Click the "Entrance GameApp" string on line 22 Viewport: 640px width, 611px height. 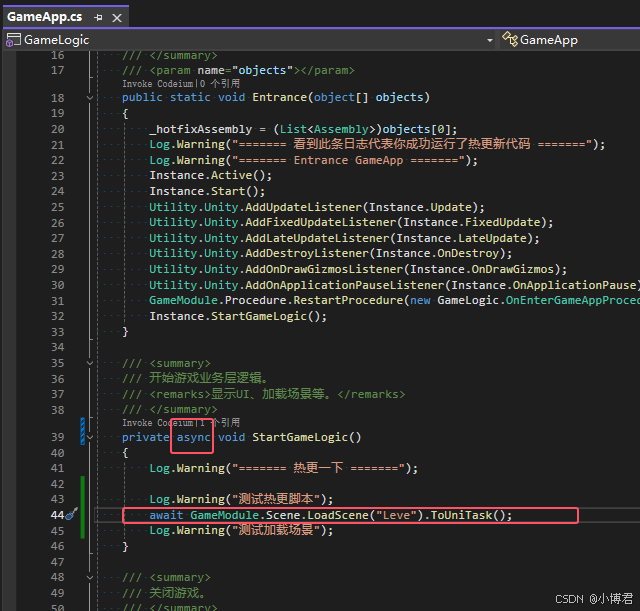[348, 160]
